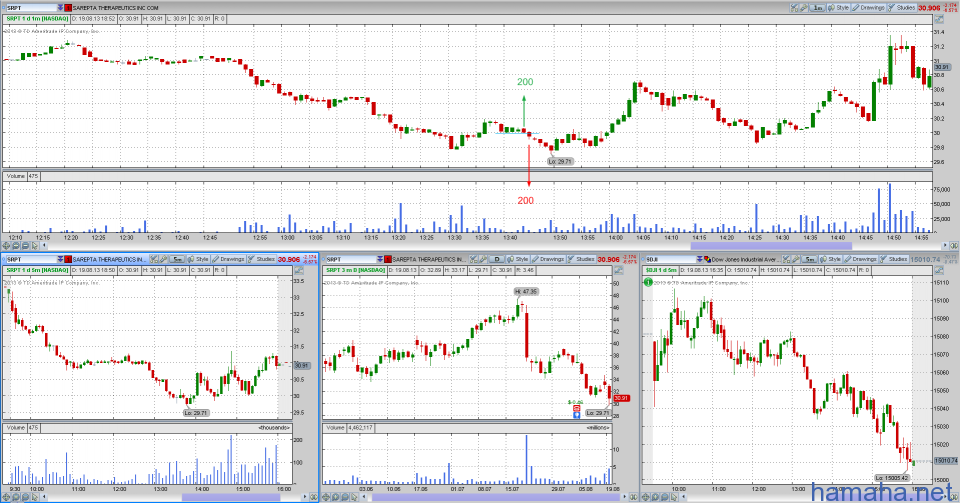Click the Lo: 29.71 bubble on top chart
This screenshot has height=503, width=960.
[560, 162]
